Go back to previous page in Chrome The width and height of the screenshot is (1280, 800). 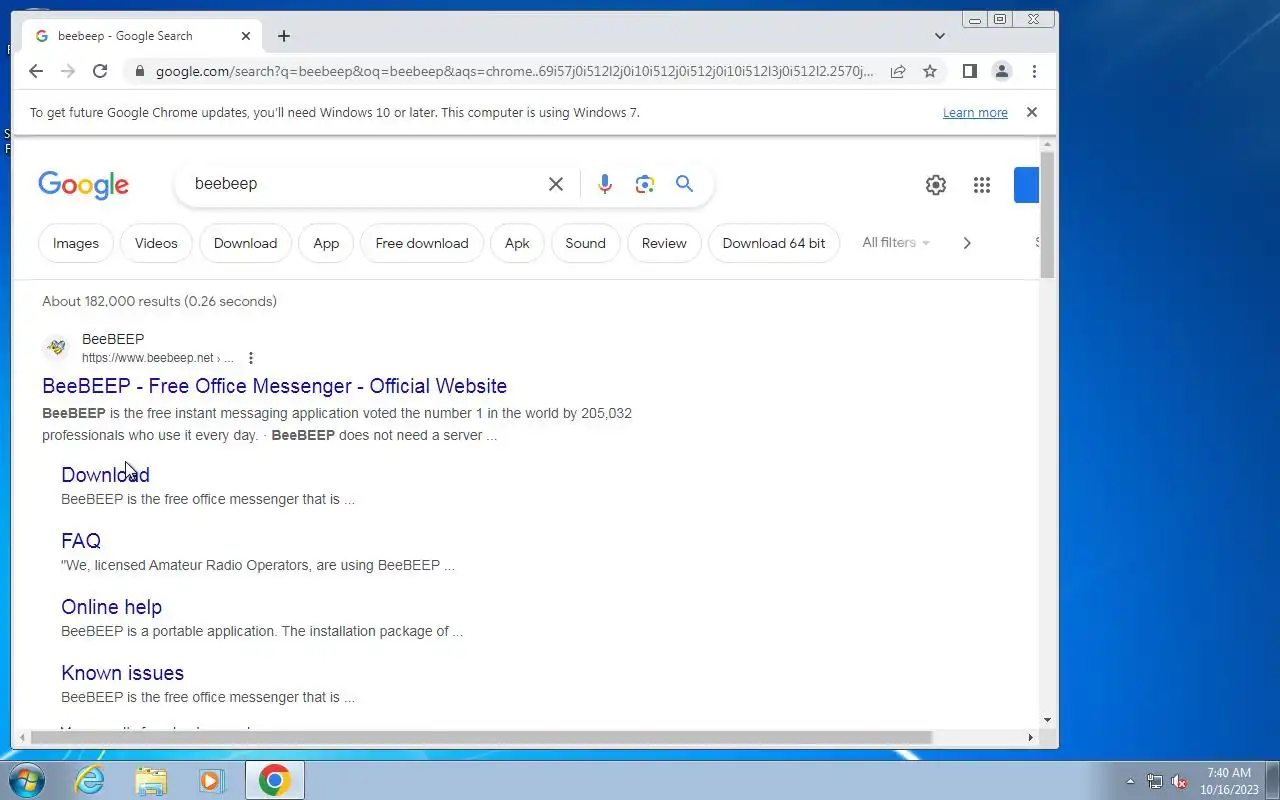point(36,71)
